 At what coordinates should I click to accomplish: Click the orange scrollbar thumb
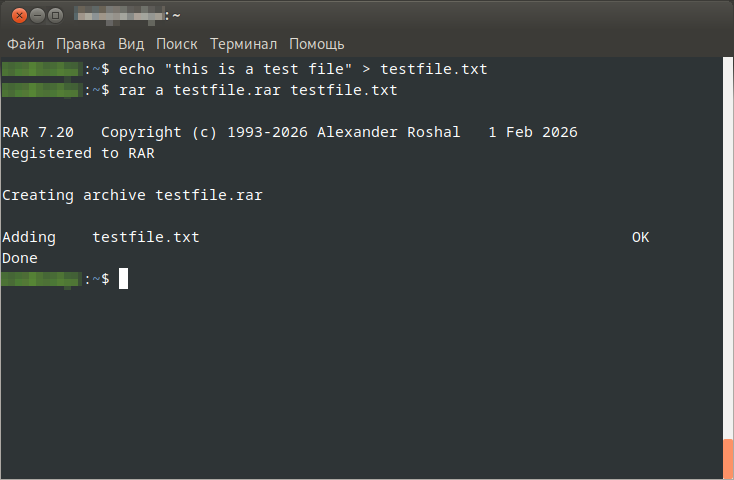728,458
